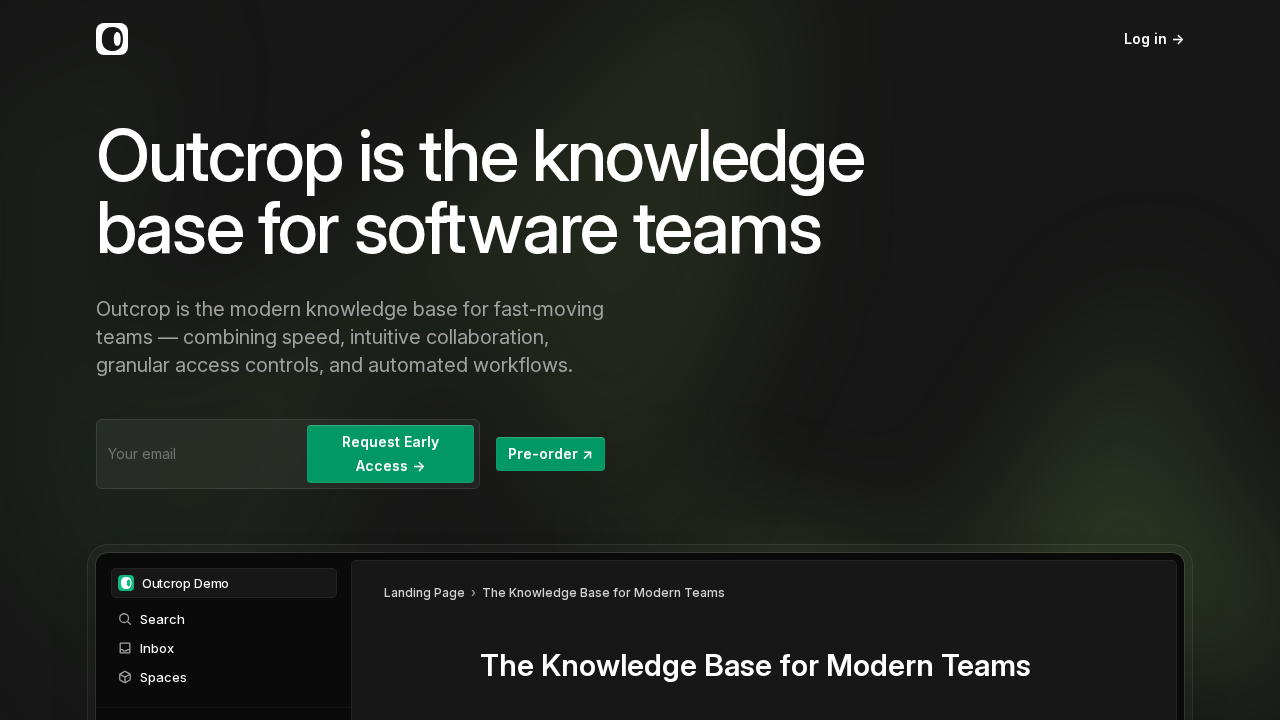Open the Outcrop Demo workspace switcher
Image resolution: width=1280 pixels, height=720 pixels.
click(224, 583)
